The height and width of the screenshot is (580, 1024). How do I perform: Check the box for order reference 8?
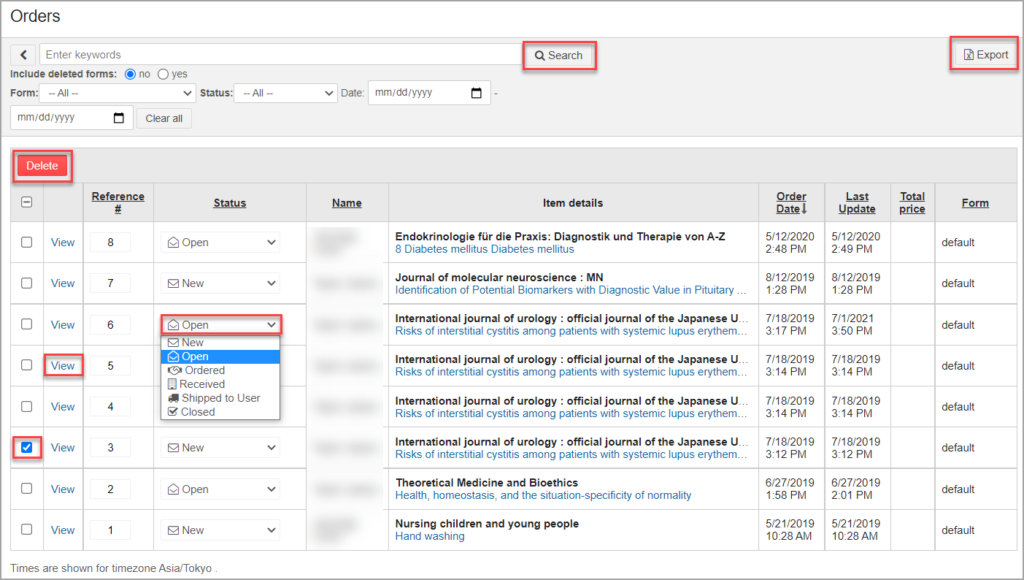click(27, 242)
